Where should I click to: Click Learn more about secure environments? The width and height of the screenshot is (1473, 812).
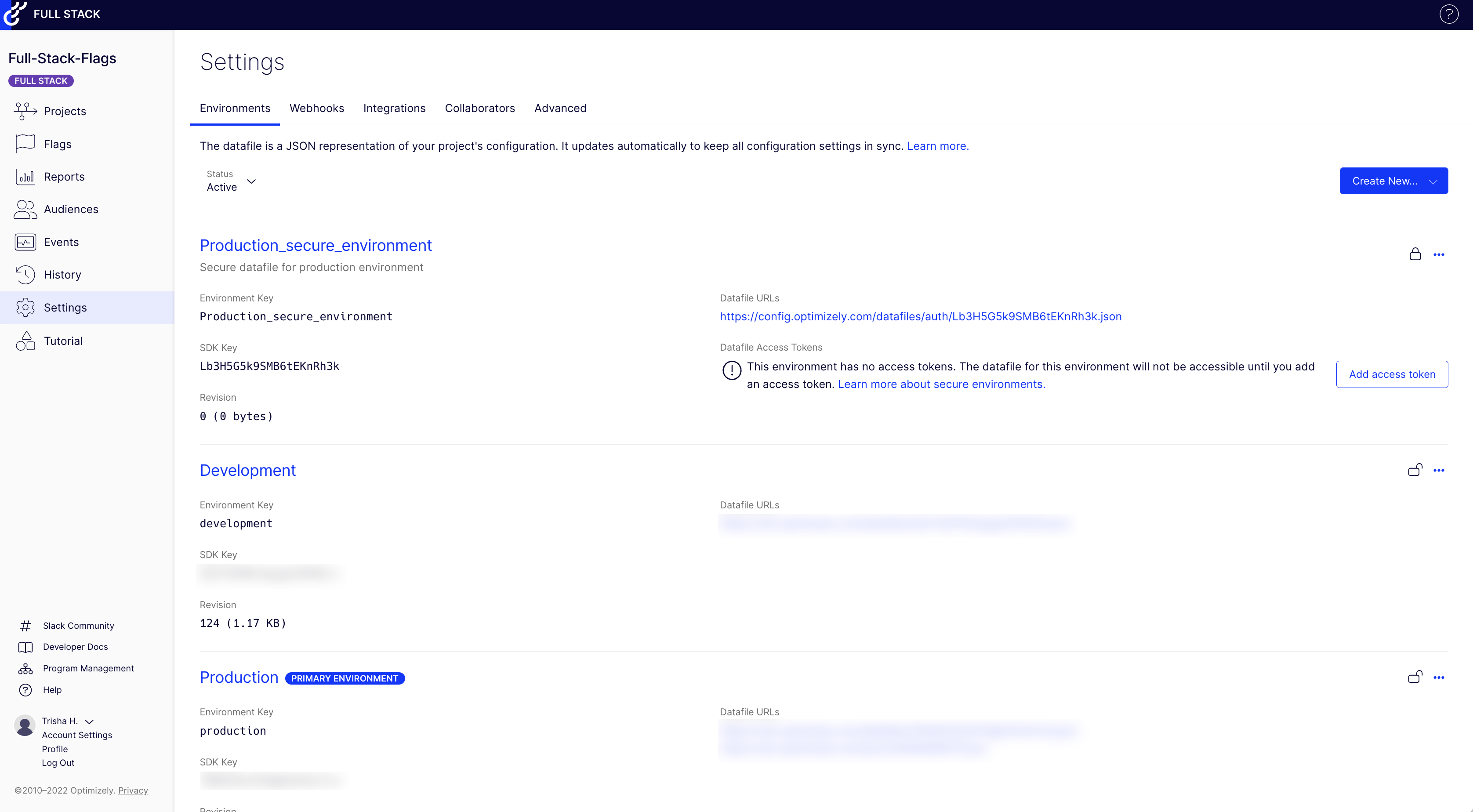point(941,384)
